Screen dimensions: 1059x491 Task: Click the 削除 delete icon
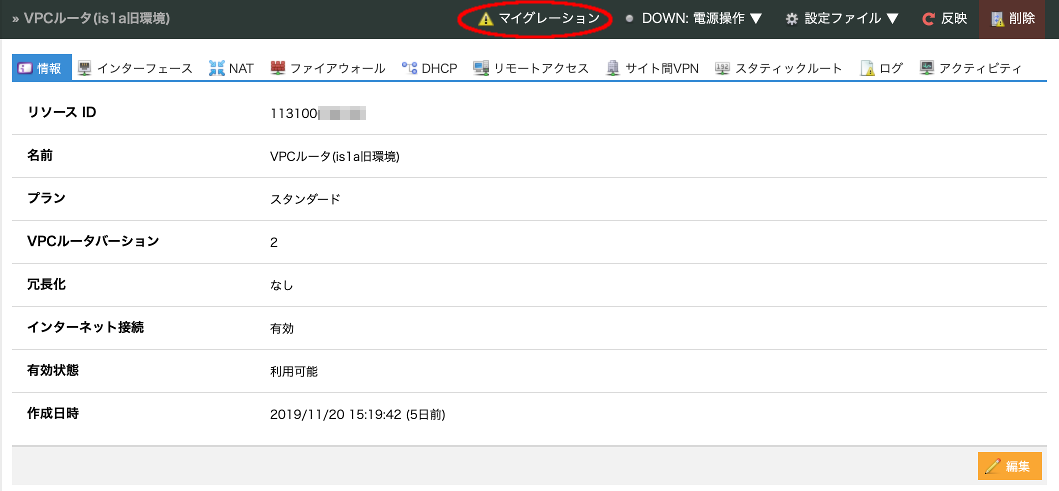point(997,19)
